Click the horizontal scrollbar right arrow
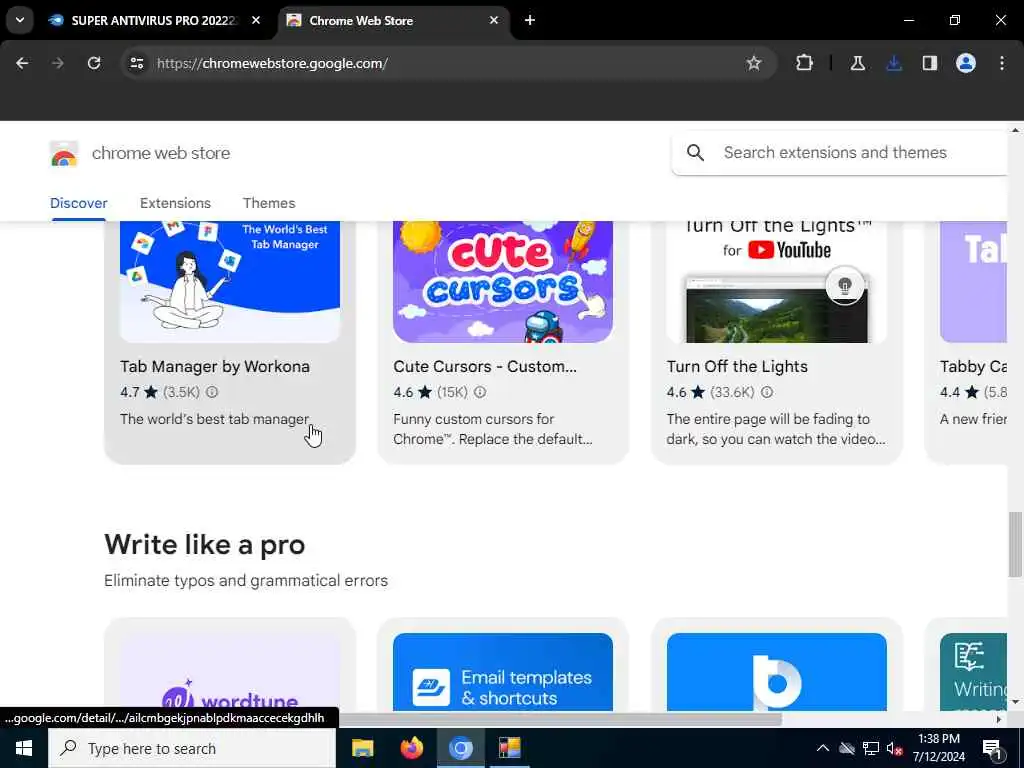 pyautogui.click(x=998, y=719)
